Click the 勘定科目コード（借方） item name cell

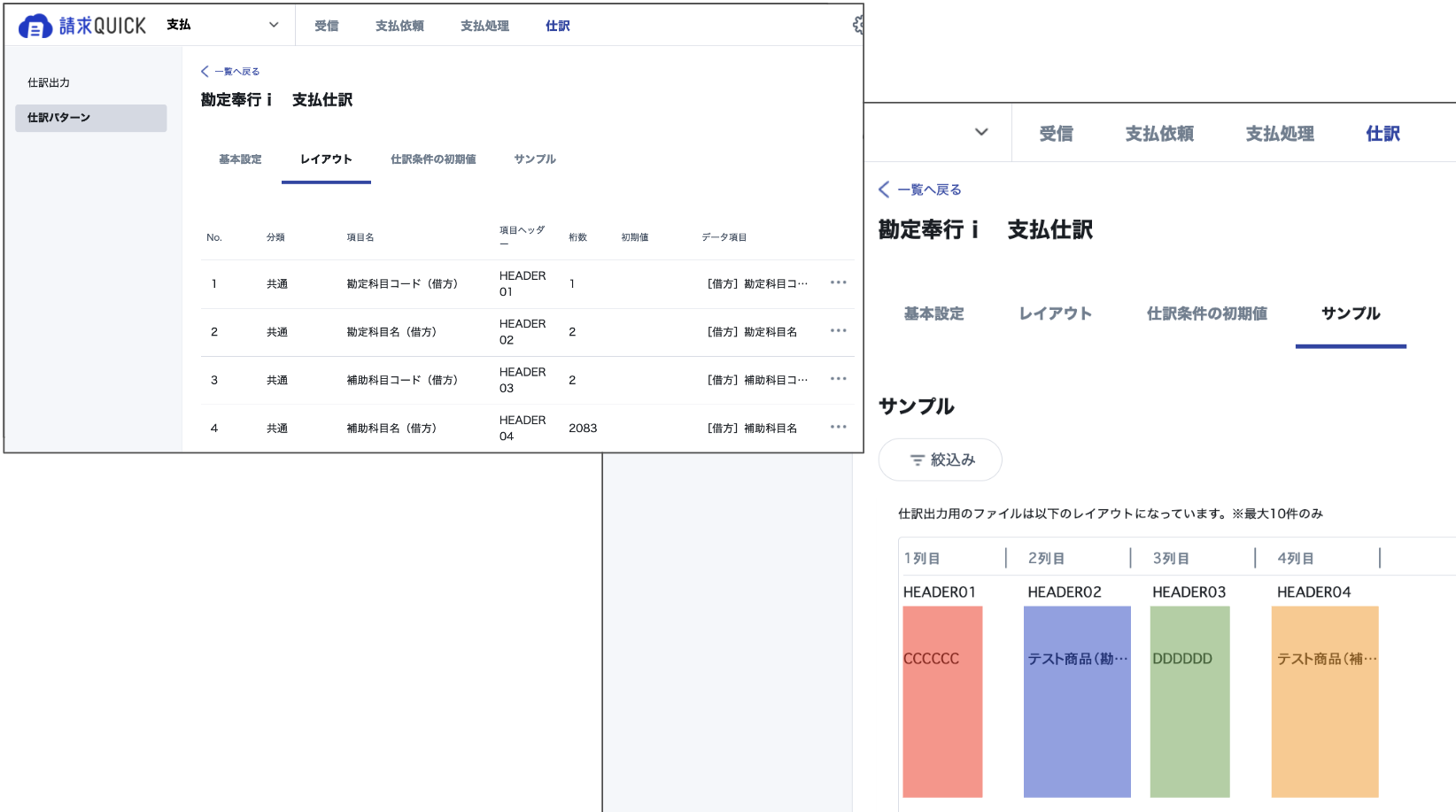[x=402, y=284]
